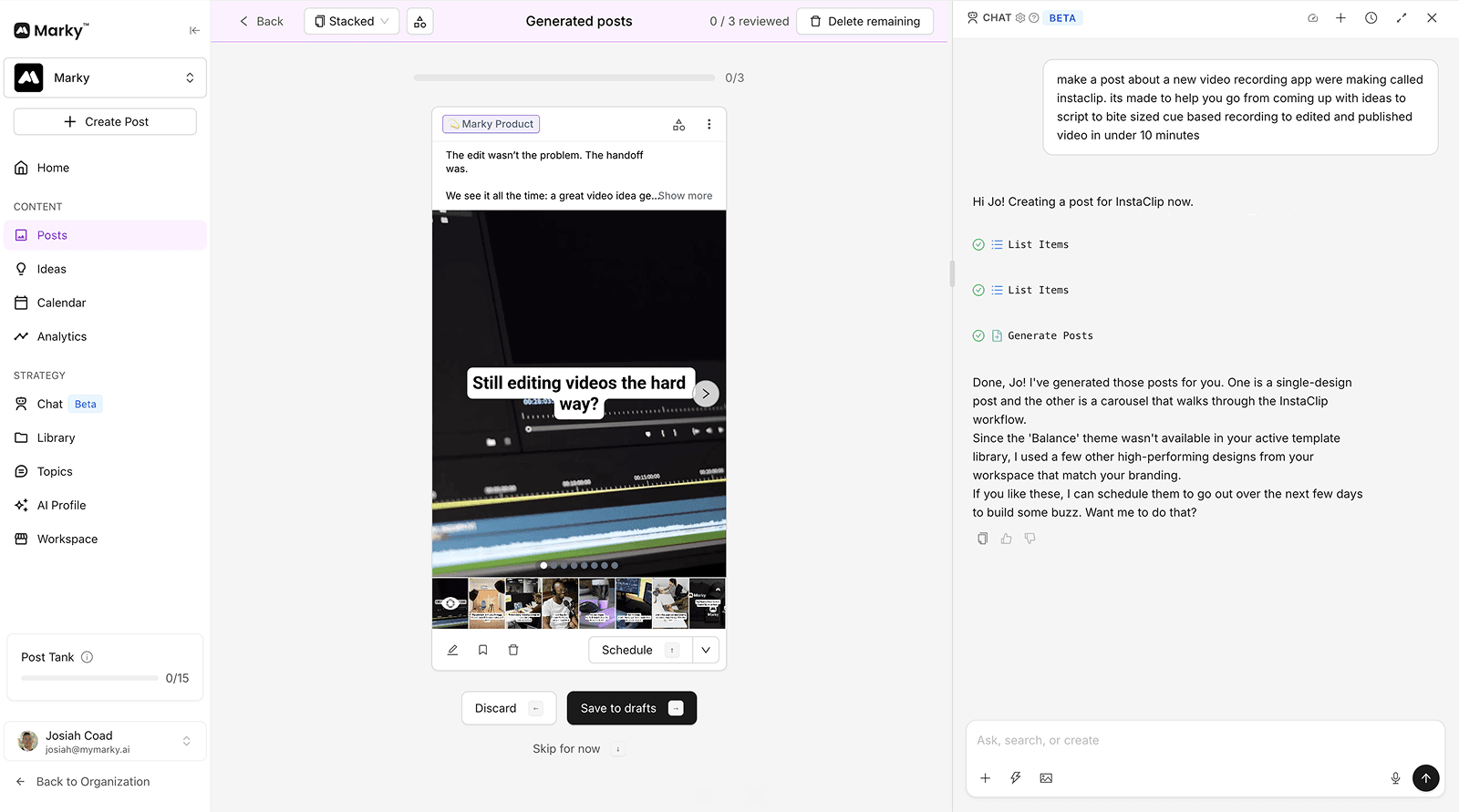
Task: Collapse the left sidebar with the arrow icon
Action: [194, 30]
